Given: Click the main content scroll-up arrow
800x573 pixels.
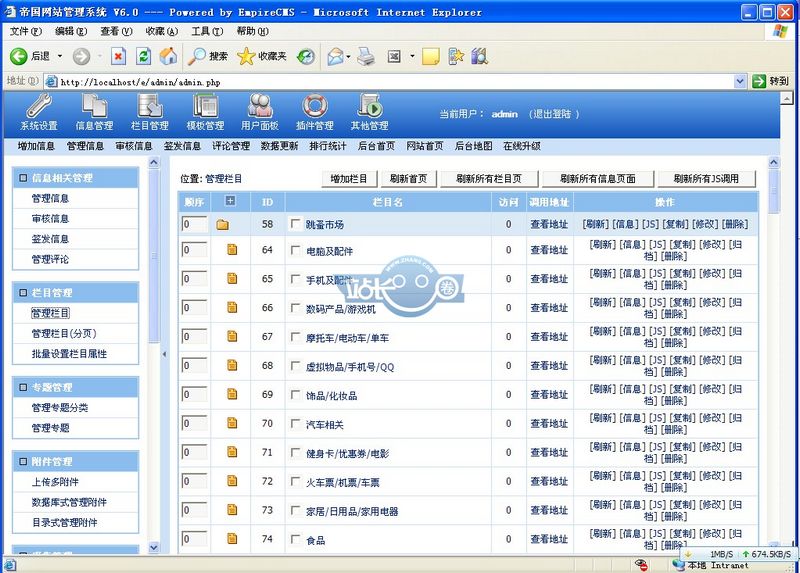Looking at the screenshot, I should coord(773,162).
